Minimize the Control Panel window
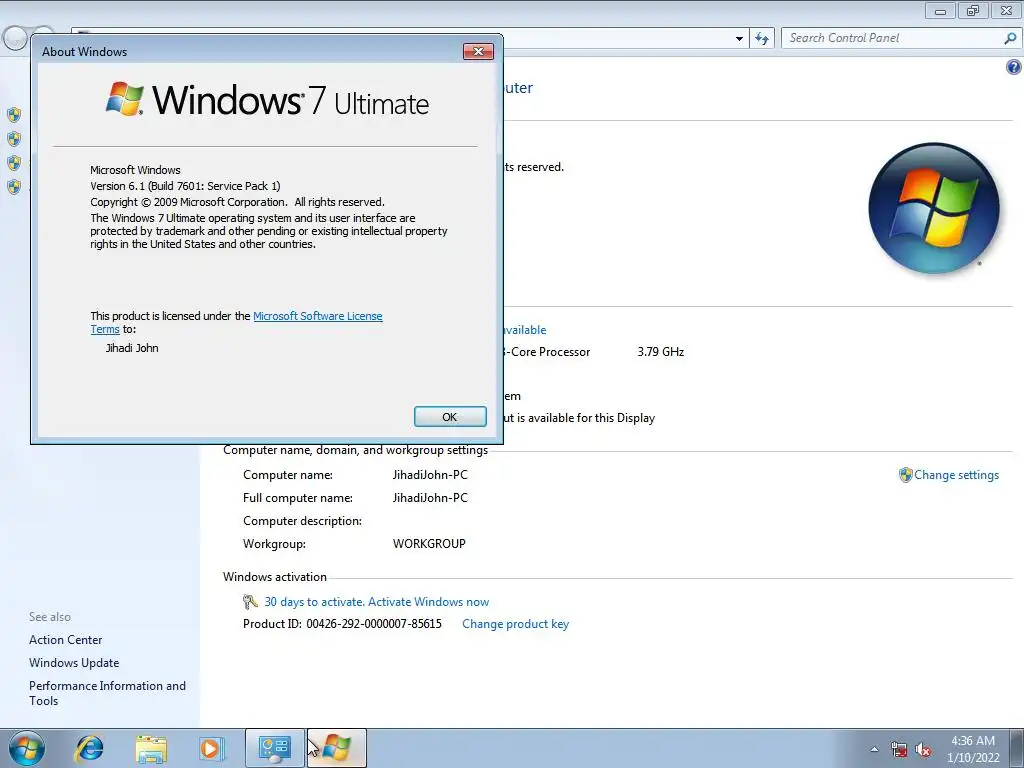 click(940, 10)
